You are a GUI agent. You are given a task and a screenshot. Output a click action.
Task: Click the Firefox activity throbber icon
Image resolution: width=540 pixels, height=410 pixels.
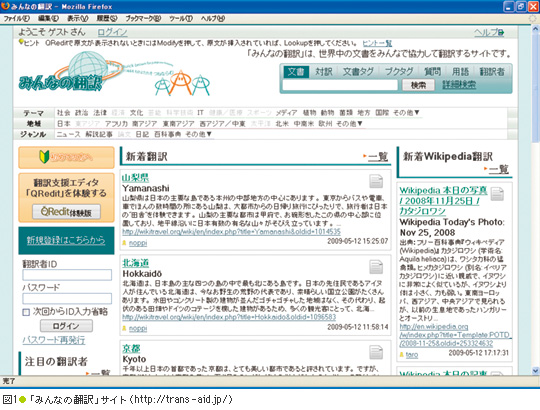coord(533,19)
